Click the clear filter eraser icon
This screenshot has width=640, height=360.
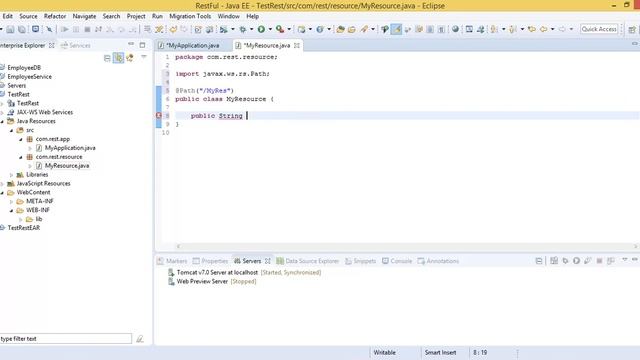pyautogui.click(x=140, y=338)
